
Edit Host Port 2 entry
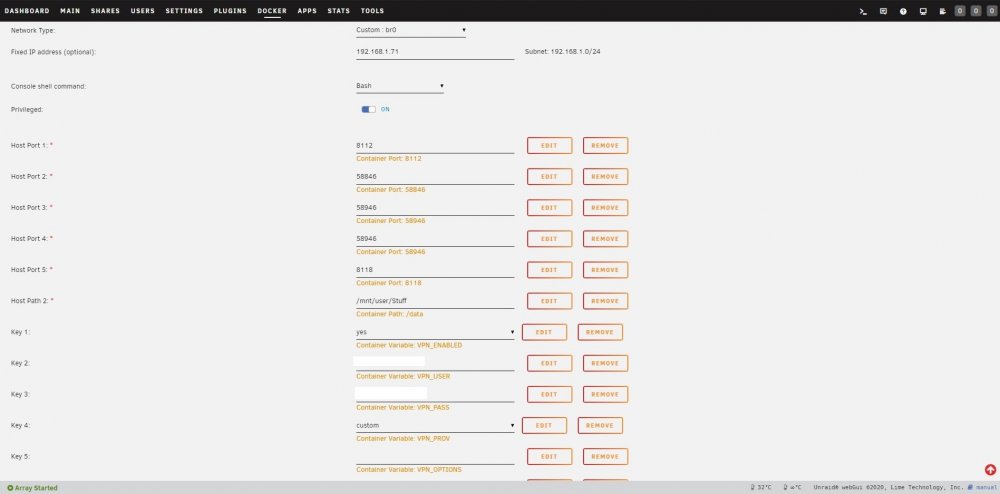[549, 177]
